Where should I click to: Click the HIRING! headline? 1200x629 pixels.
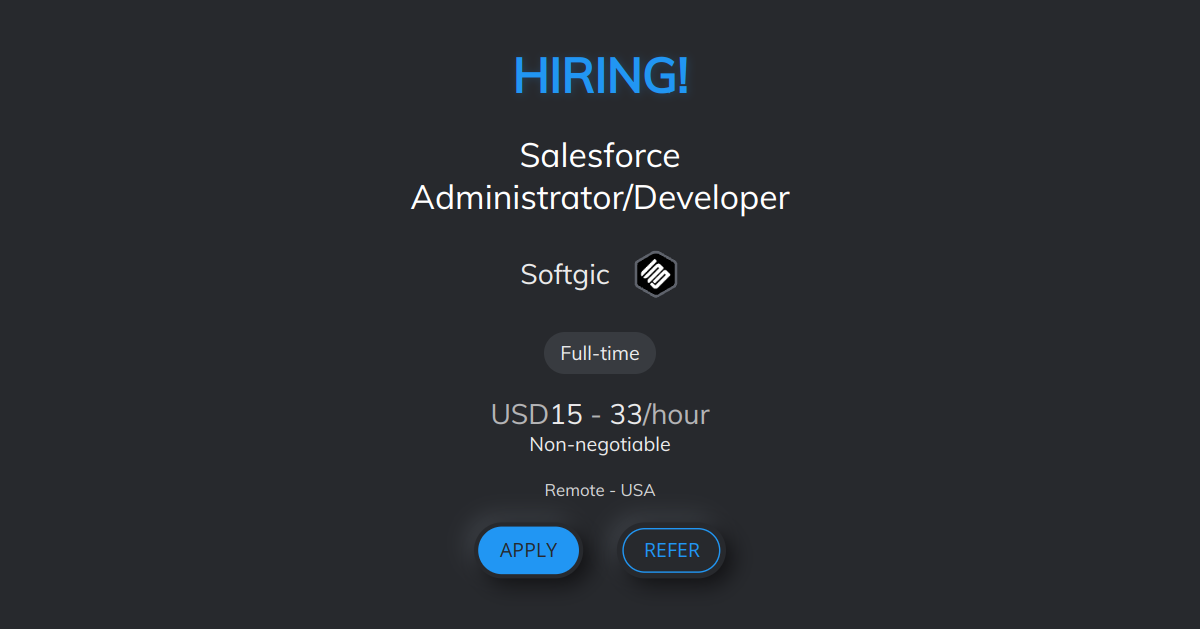(599, 75)
